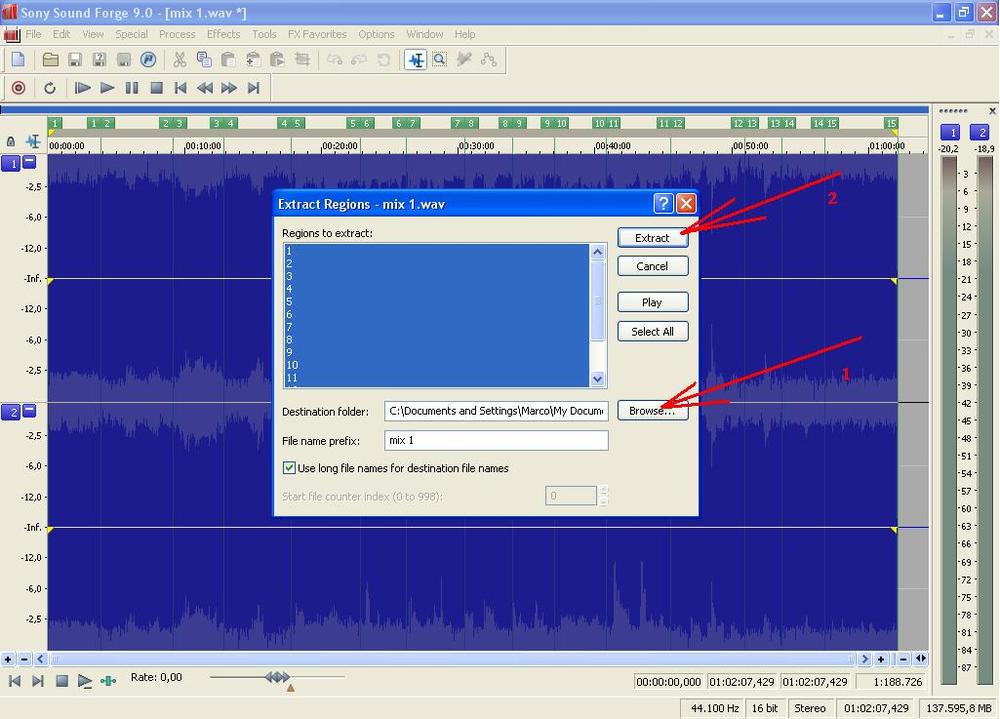Open the Process menu

[177, 34]
